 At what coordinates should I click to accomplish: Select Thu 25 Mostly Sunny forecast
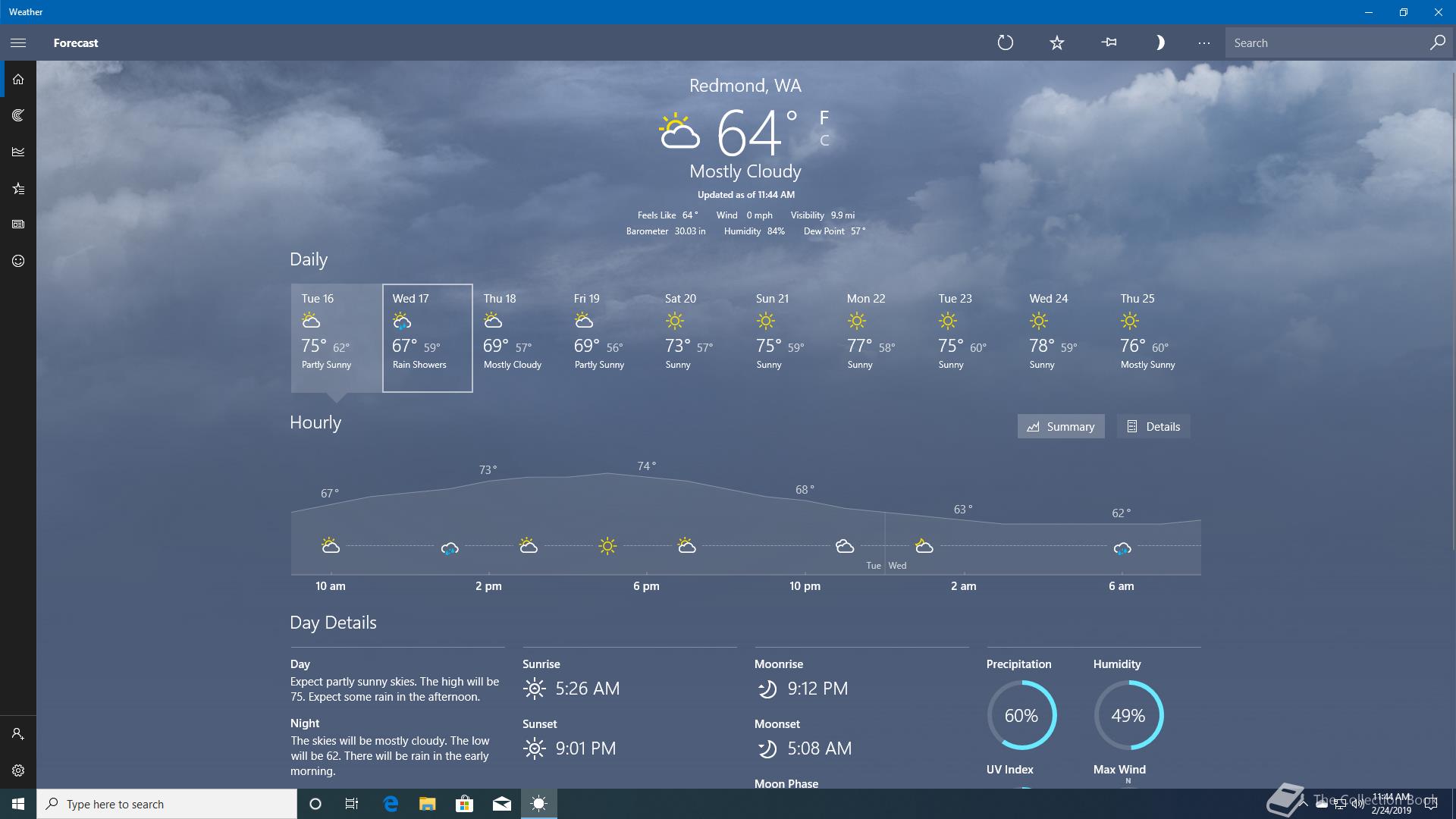(x=1156, y=338)
